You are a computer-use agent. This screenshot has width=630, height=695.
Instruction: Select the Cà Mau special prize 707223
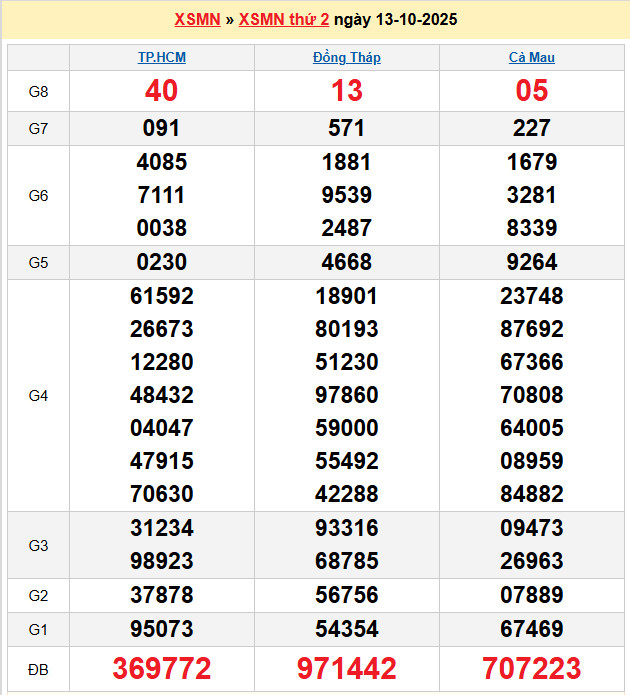532,669
